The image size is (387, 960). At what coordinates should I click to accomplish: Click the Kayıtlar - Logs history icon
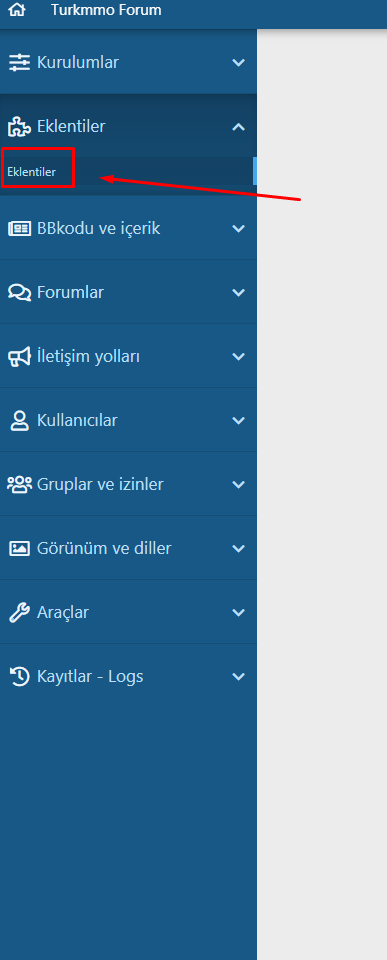click(20, 677)
